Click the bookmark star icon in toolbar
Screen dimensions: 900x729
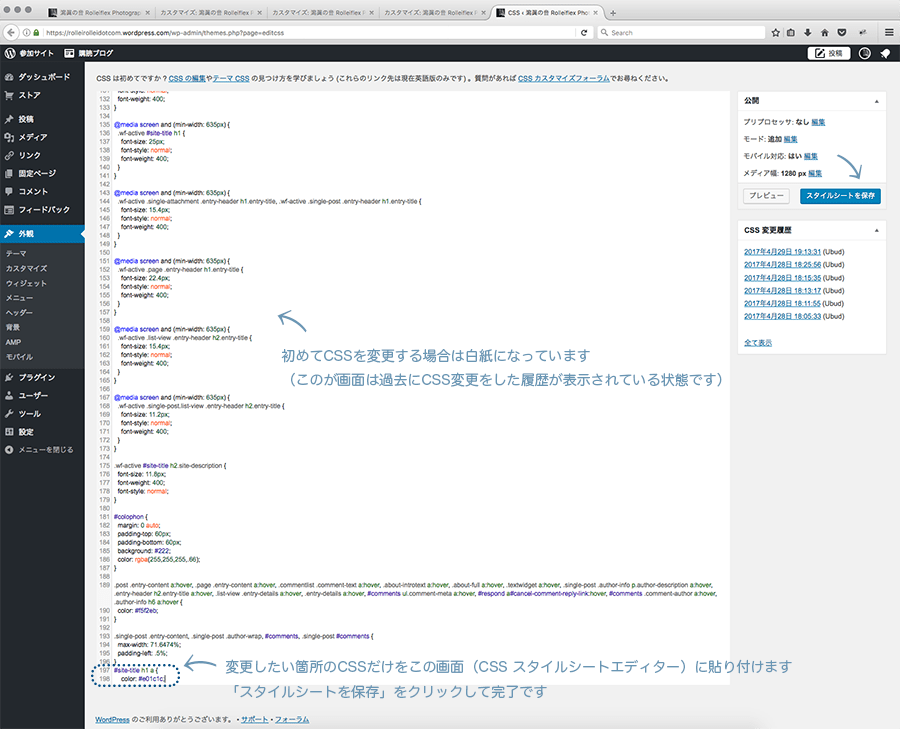pos(776,32)
